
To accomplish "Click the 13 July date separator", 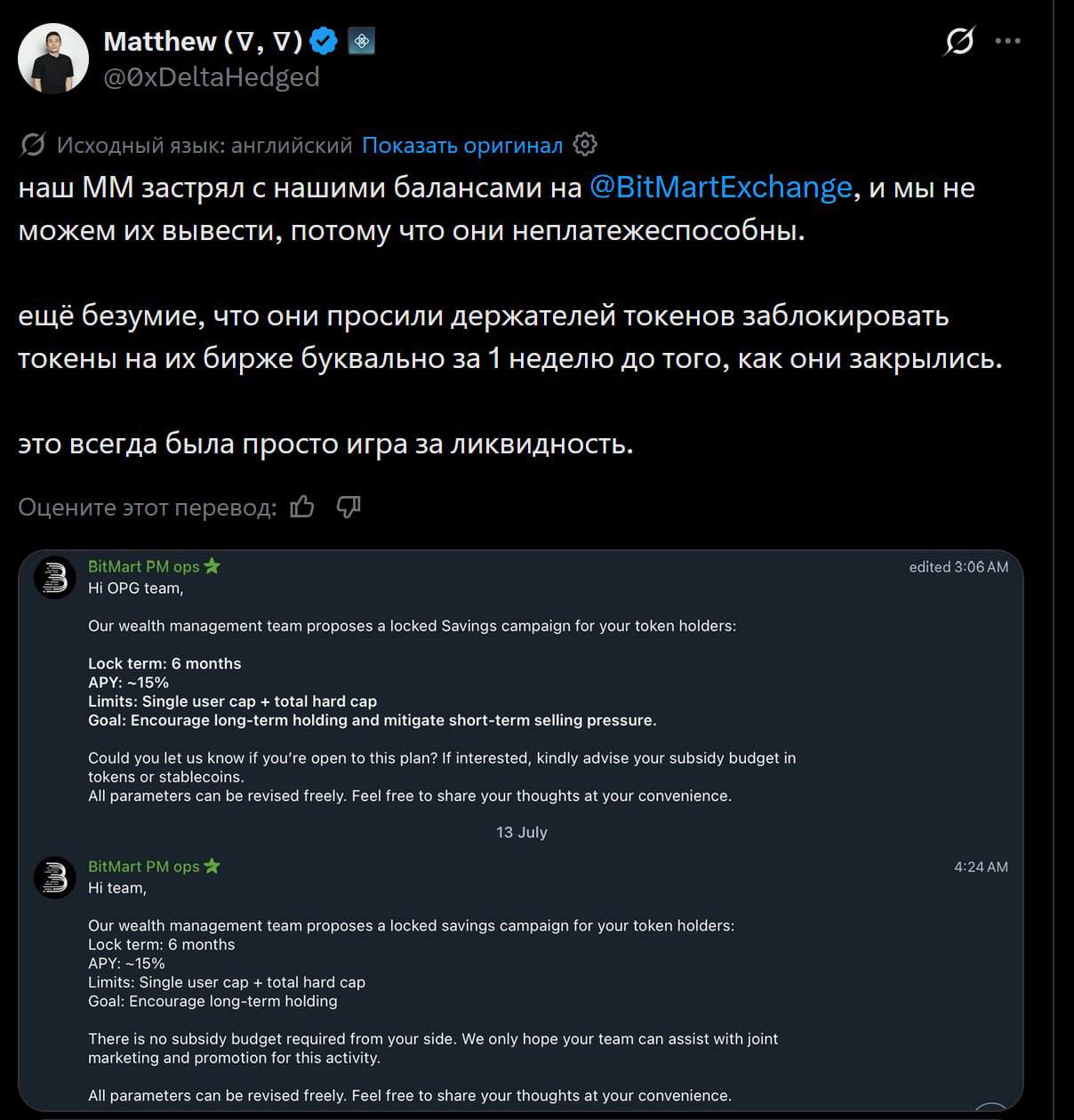I will tap(522, 832).
